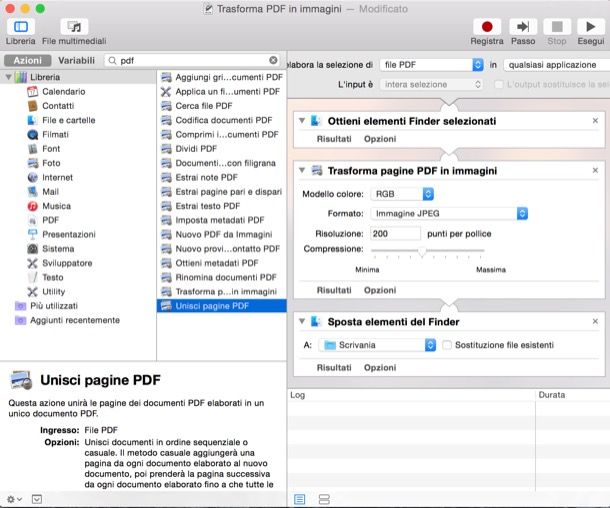Select Estrai testo PDF action
The image size is (610, 508).
tap(222, 206)
